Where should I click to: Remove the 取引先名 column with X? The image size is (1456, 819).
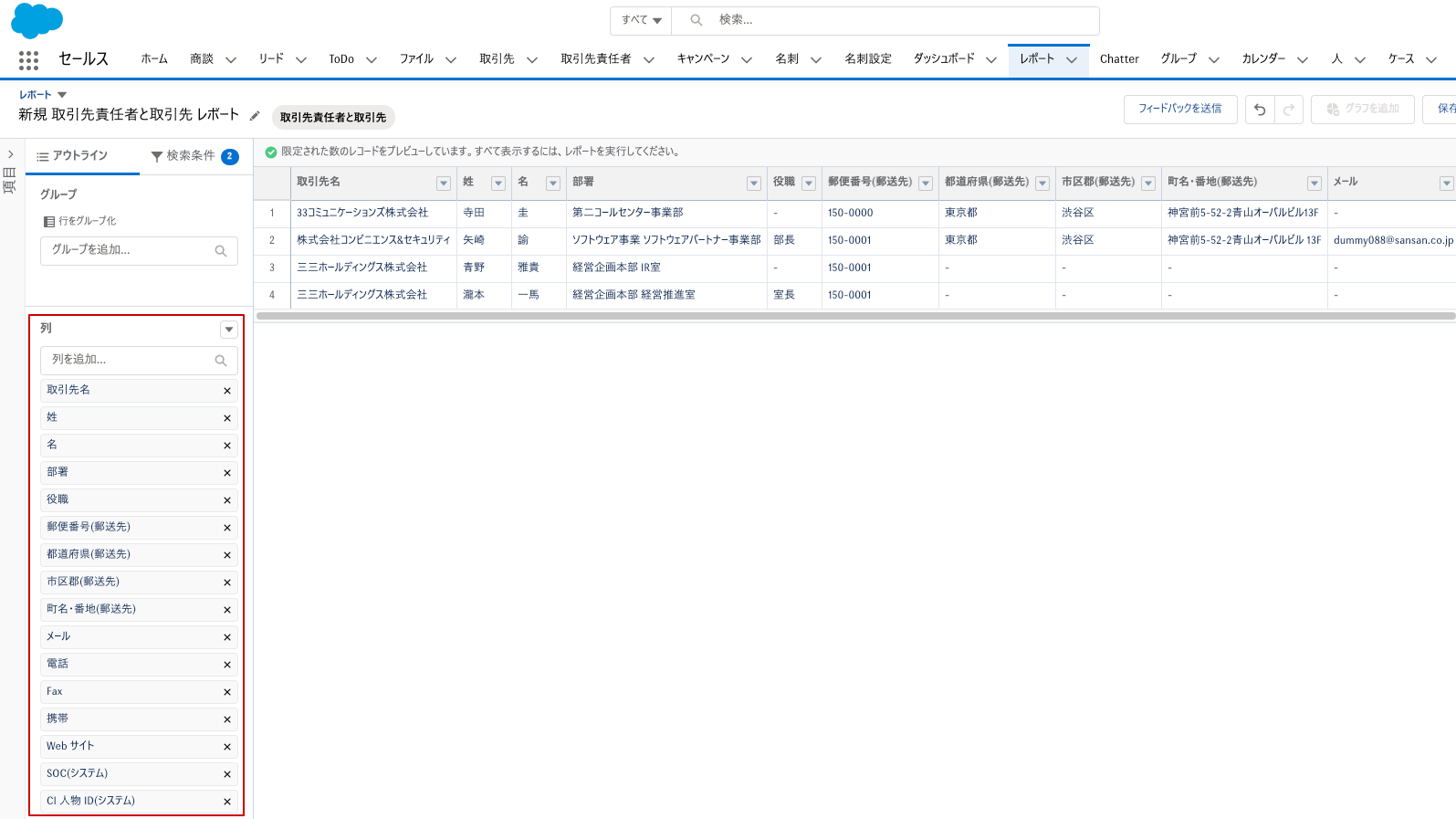pyautogui.click(x=227, y=391)
